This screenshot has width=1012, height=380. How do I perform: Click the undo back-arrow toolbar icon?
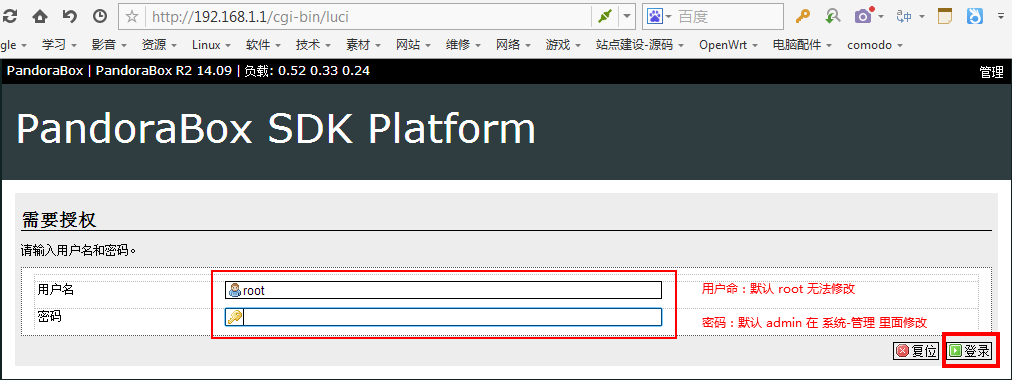(70, 16)
